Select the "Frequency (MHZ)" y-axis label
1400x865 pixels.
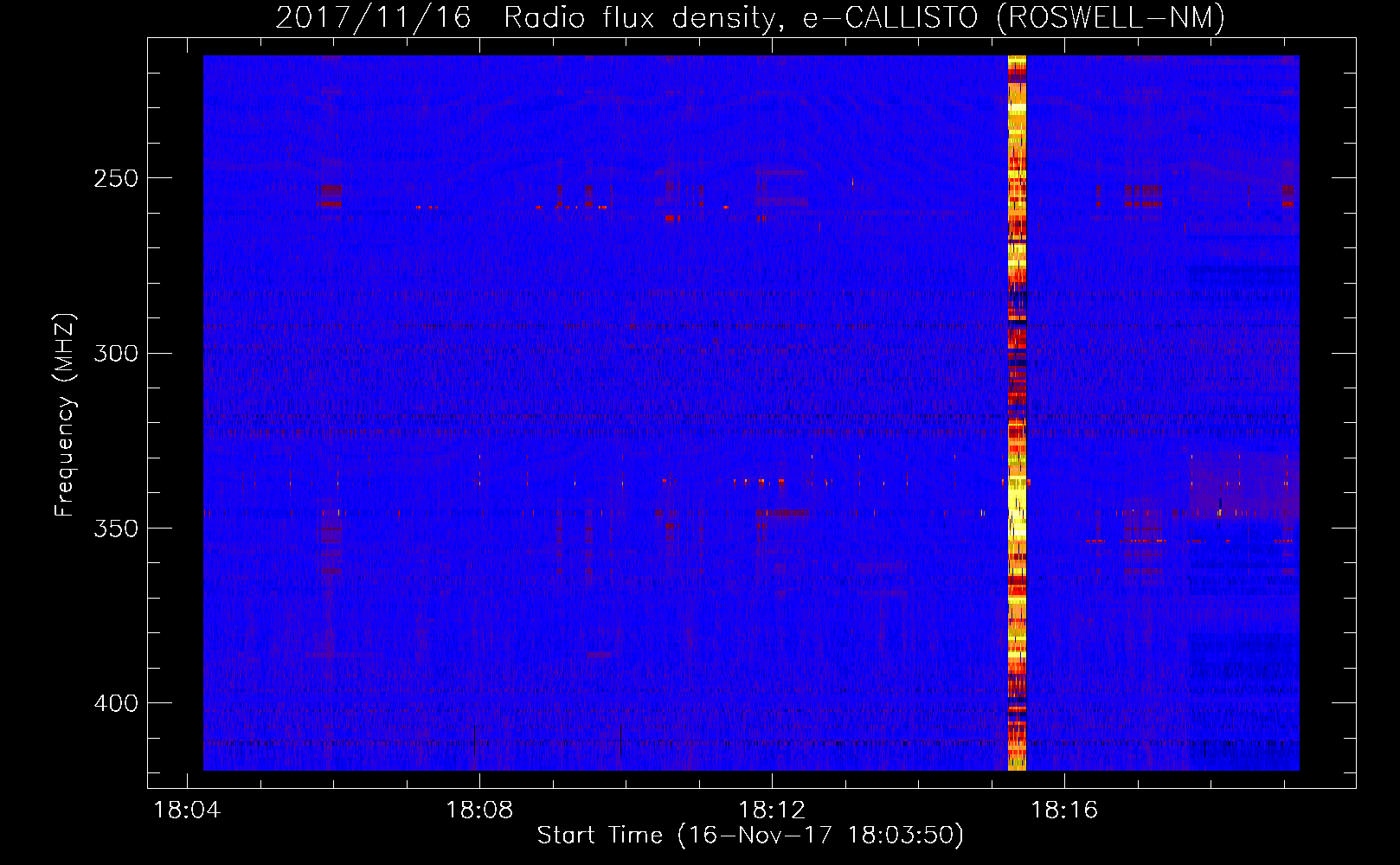65,415
